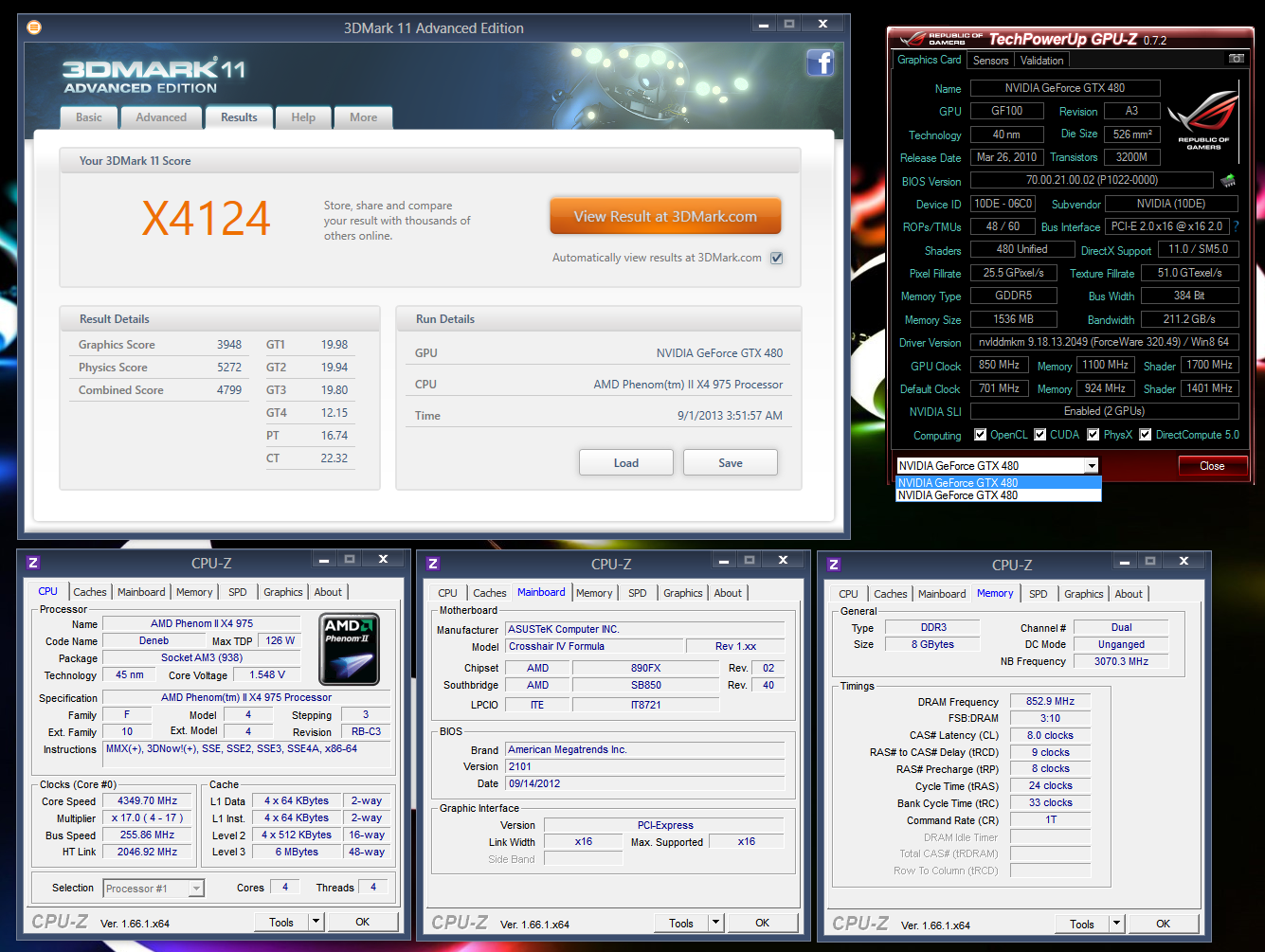The height and width of the screenshot is (952, 1265).
Task: Click the CAS# Latency value 8.0 clocks
Action: click(1050, 735)
